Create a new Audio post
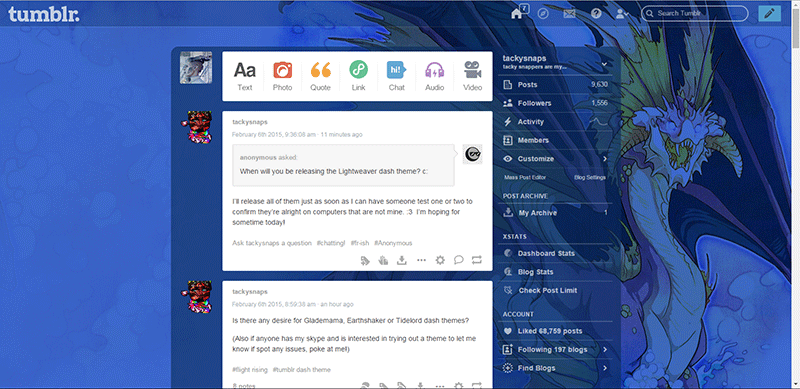 click(x=435, y=76)
